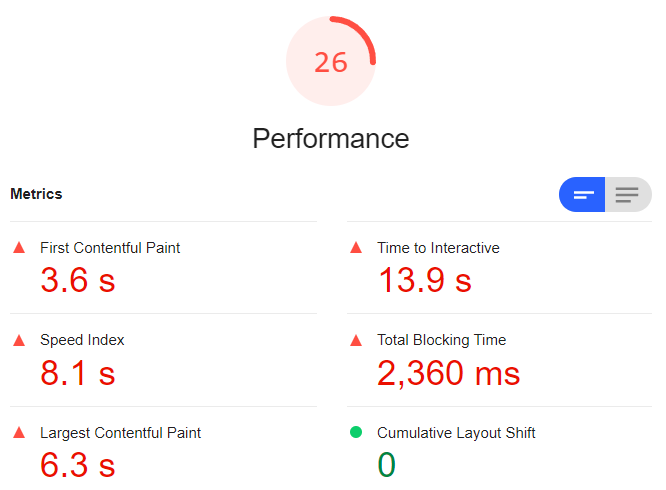Click the red triangle beside Speed Index

click(19, 340)
